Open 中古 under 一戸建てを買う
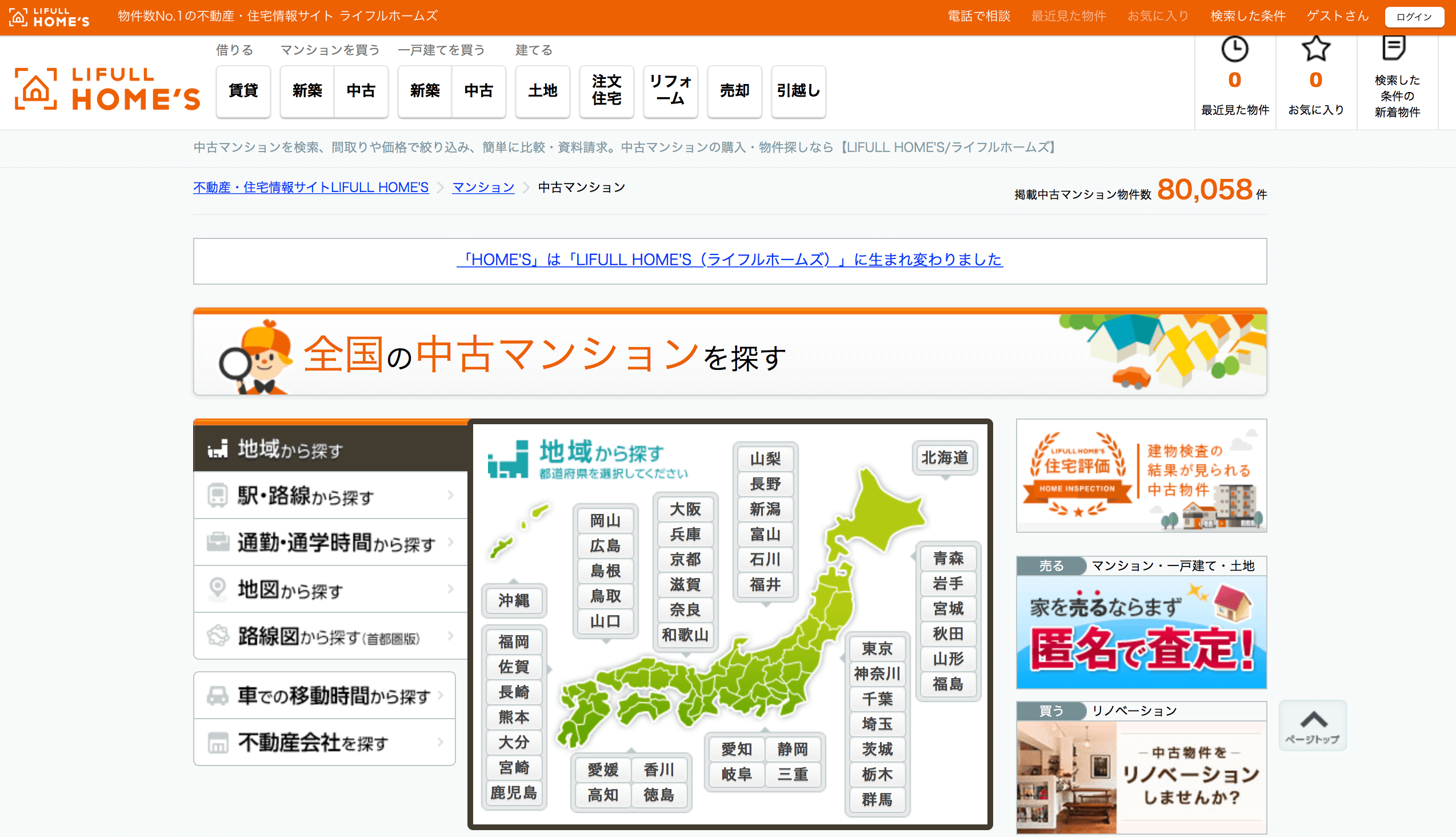 479,91
